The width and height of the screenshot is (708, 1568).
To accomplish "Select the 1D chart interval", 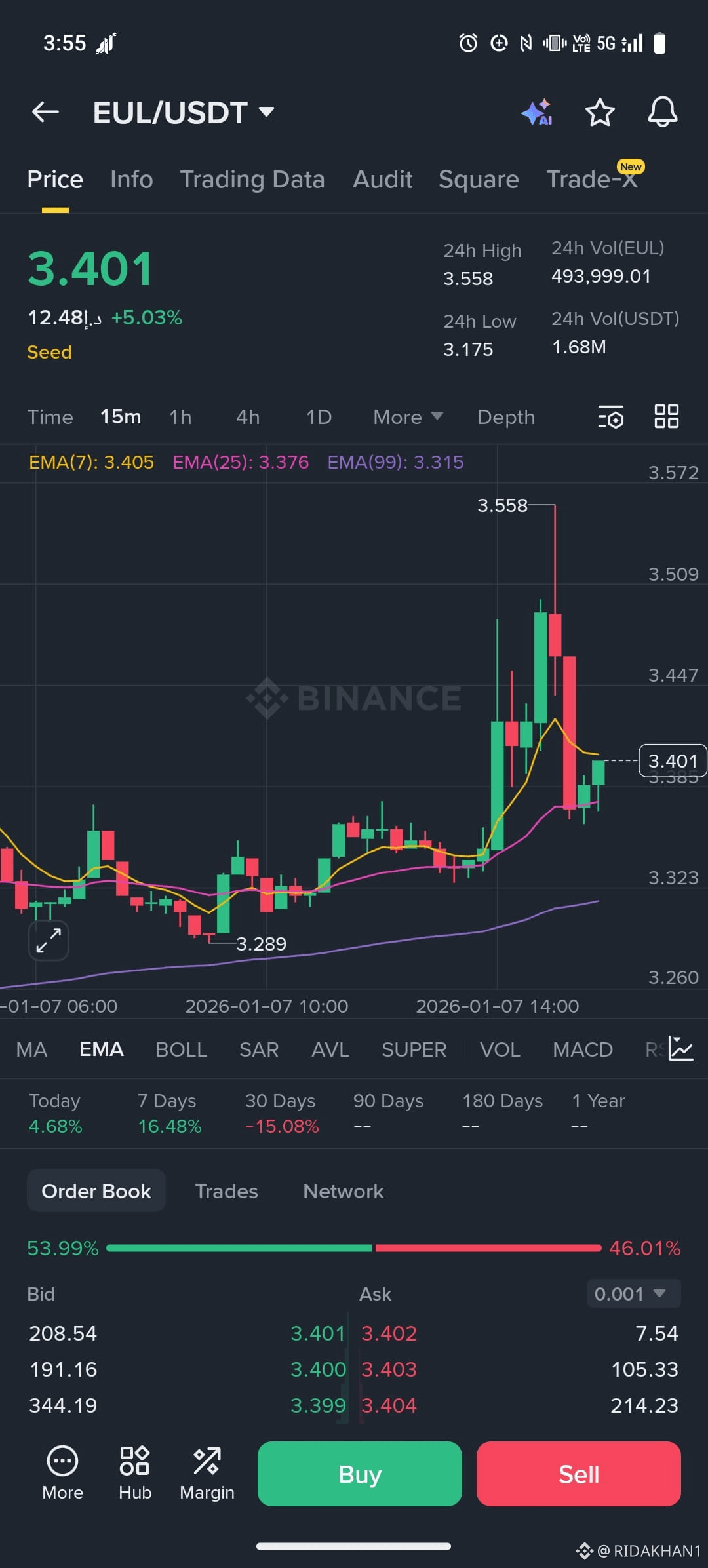I will click(319, 417).
